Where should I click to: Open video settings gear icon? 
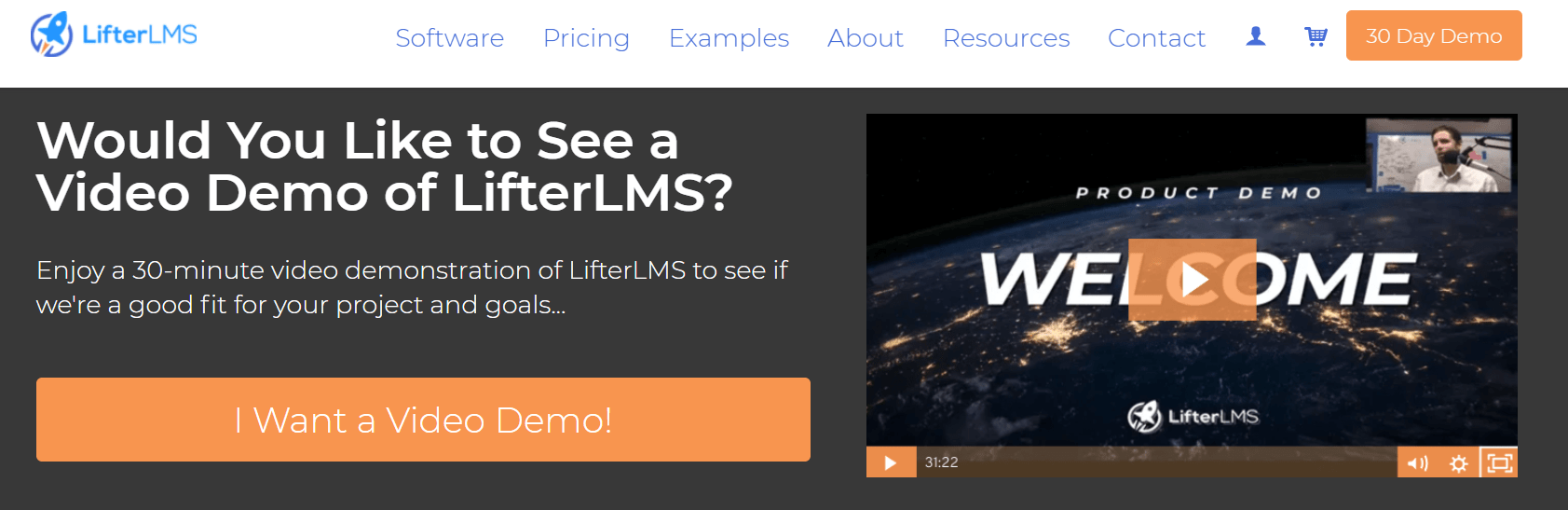coord(1459,463)
